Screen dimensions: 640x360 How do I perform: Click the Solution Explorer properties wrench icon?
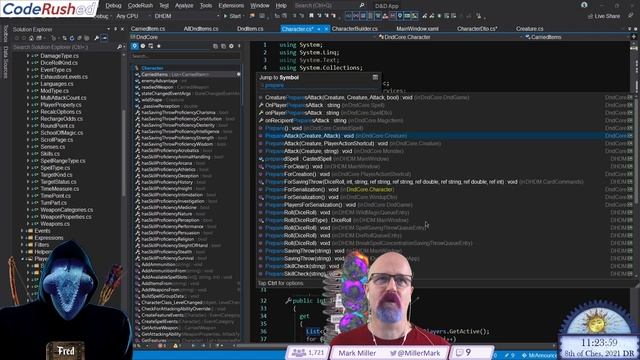tap(96, 38)
